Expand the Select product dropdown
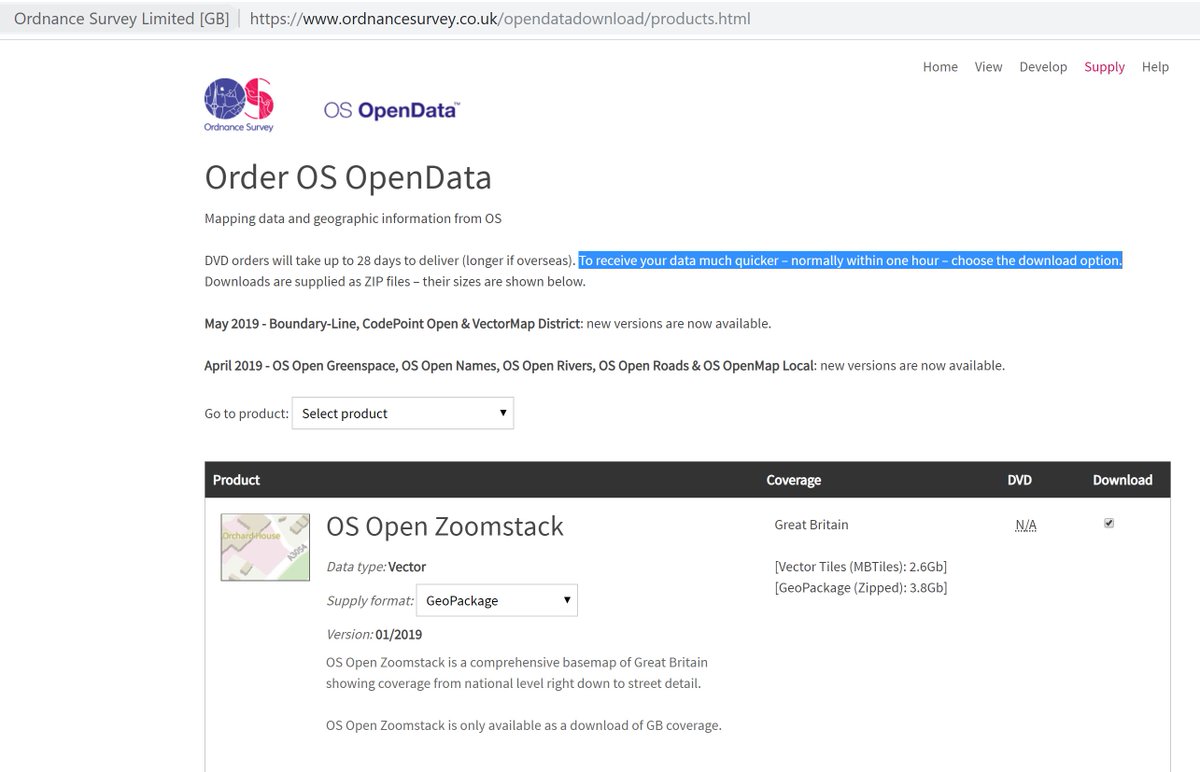This screenshot has width=1200, height=772. coord(403,413)
